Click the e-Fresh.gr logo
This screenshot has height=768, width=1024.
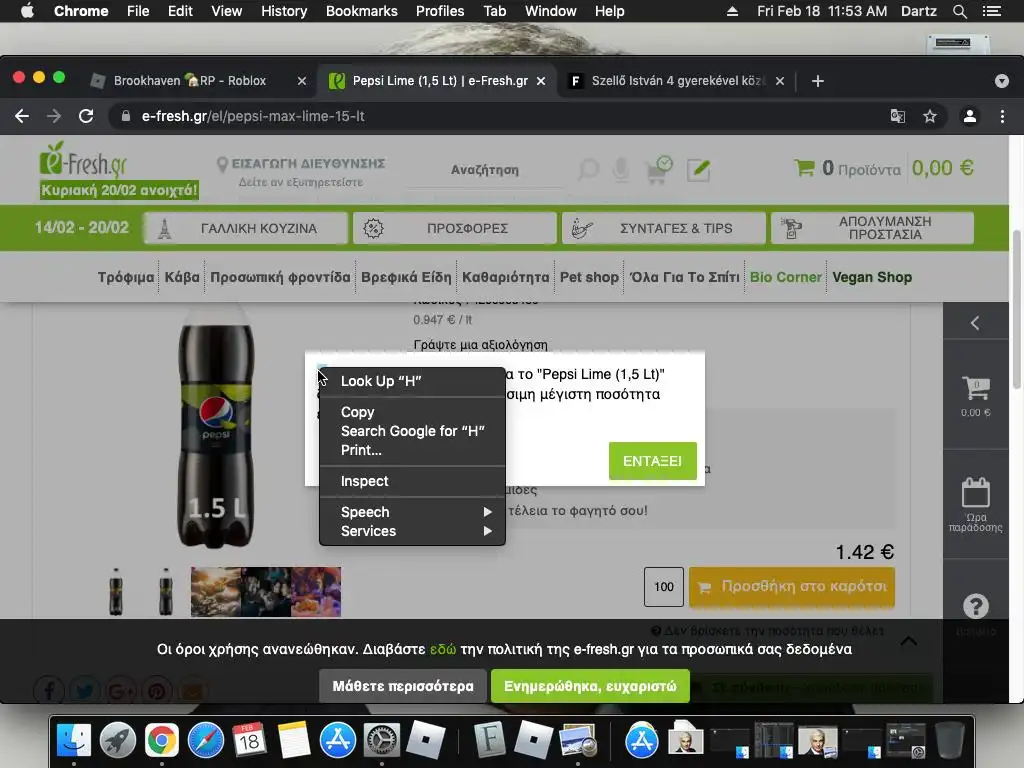point(84,160)
